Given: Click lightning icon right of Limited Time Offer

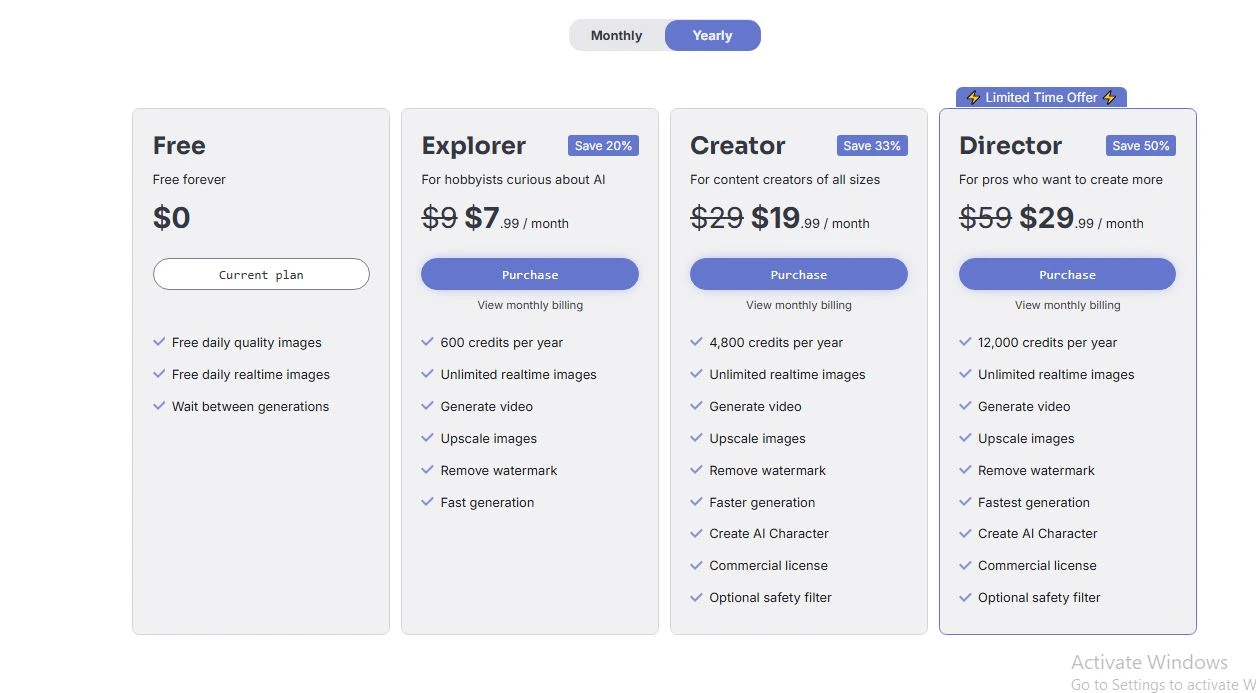Looking at the screenshot, I should click(1110, 97).
